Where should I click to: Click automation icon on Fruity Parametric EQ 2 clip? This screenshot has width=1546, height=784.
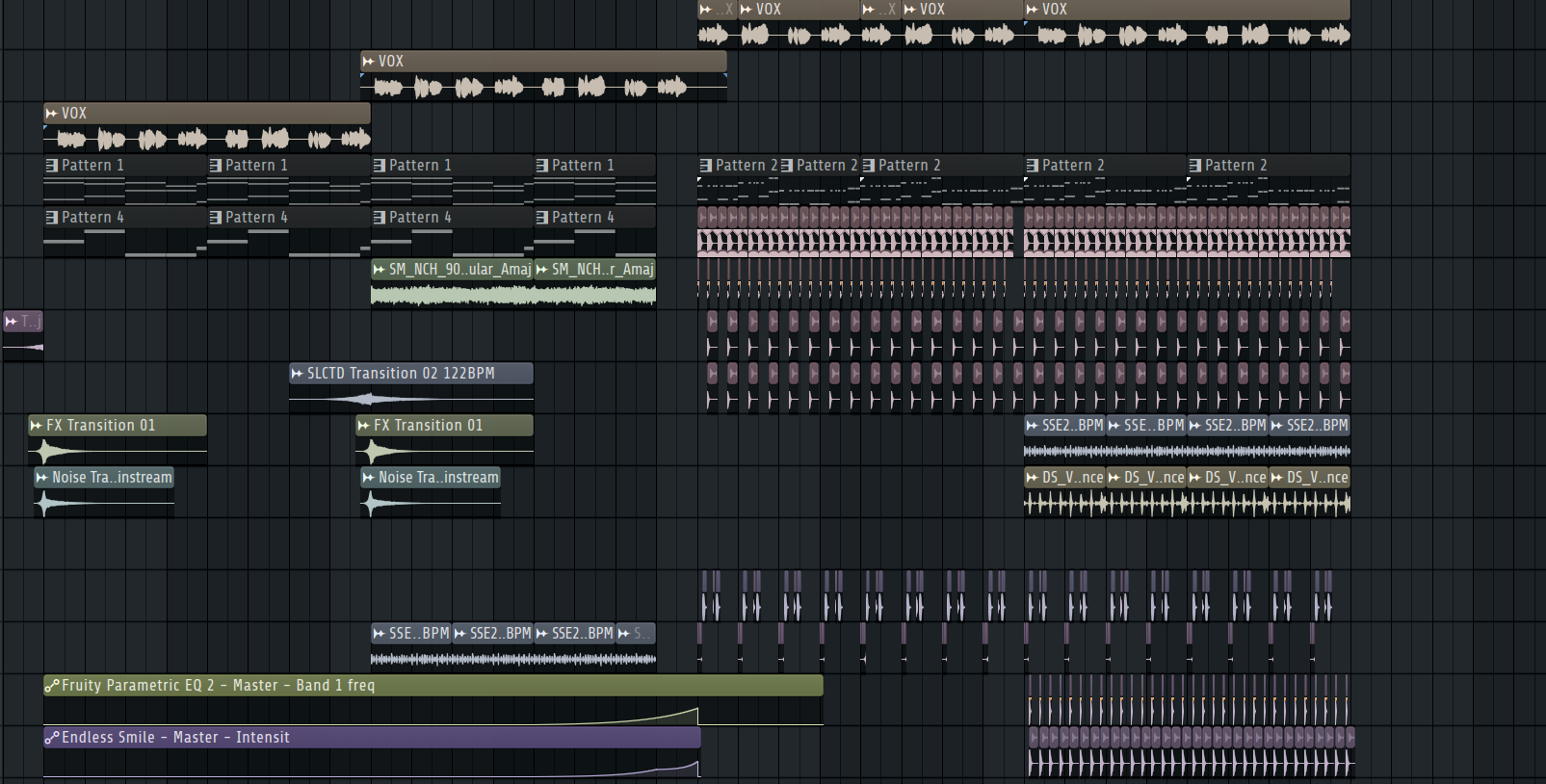[x=52, y=686]
